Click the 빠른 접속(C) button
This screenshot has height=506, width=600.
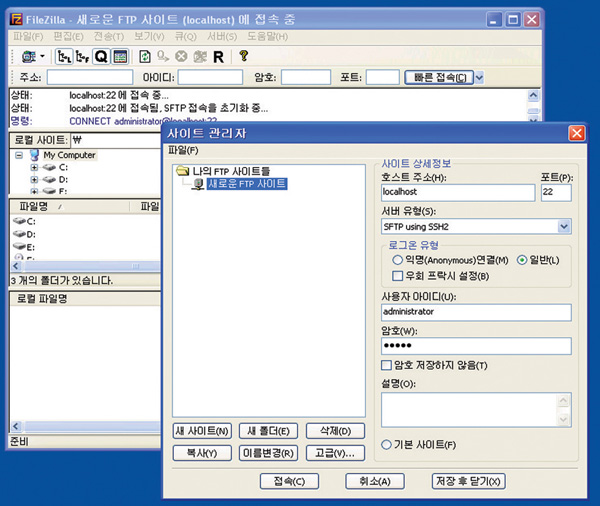pyautogui.click(x=439, y=77)
